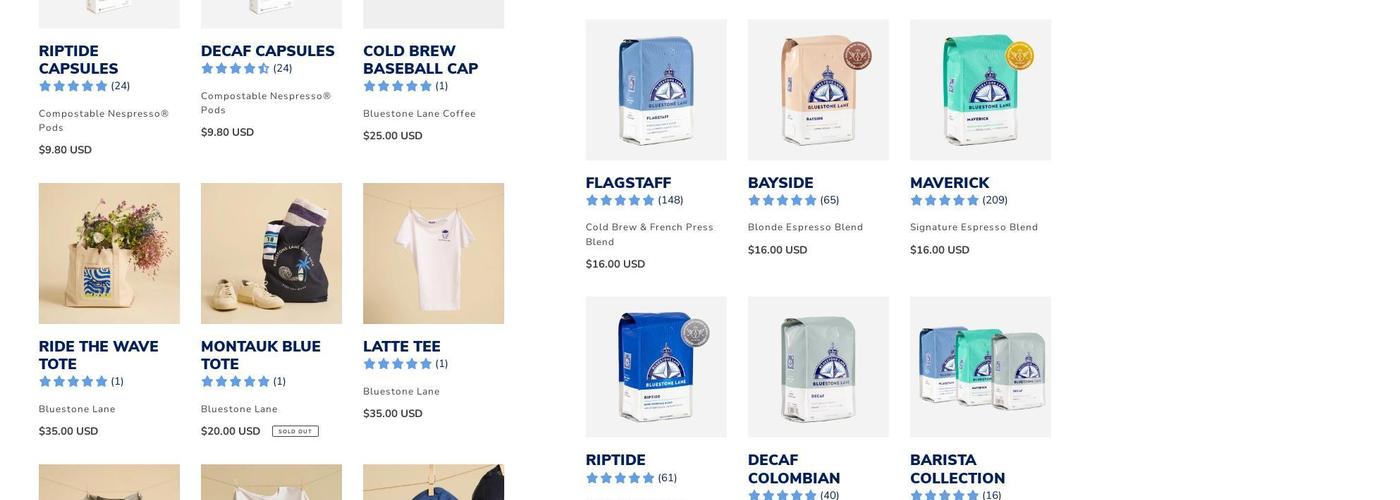Open the Montauk Blue tote photo
The height and width of the screenshot is (500, 1400).
[x=271, y=253]
